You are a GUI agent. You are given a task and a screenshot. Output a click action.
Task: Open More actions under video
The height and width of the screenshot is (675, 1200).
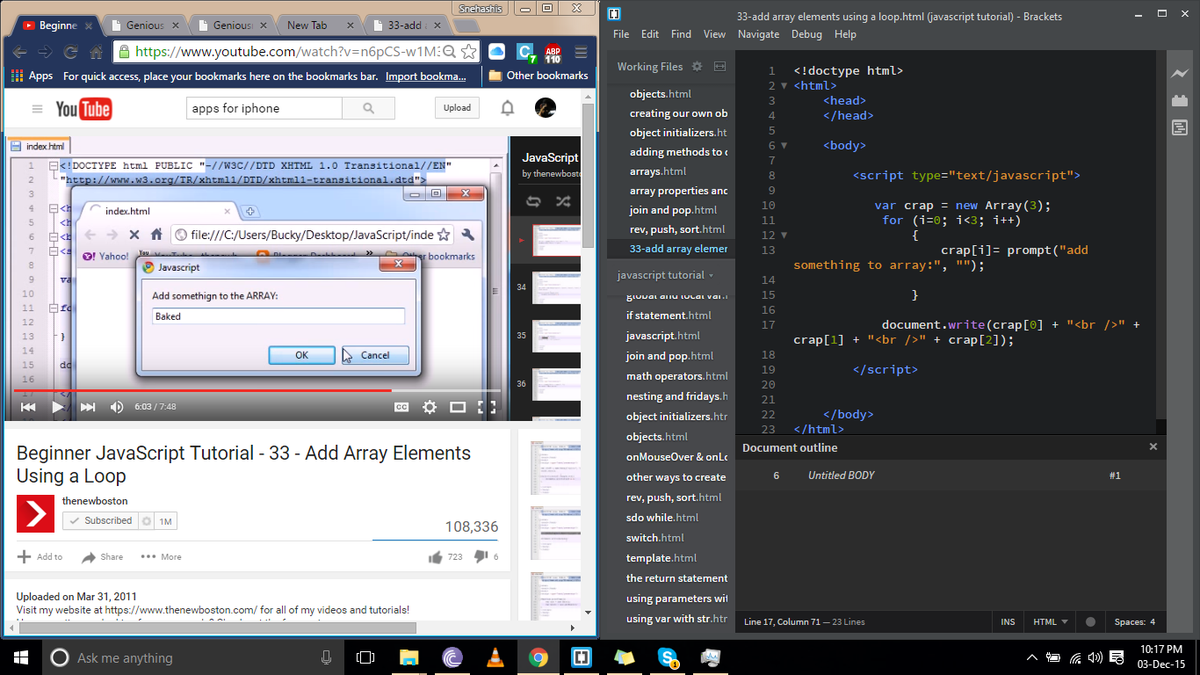point(161,557)
